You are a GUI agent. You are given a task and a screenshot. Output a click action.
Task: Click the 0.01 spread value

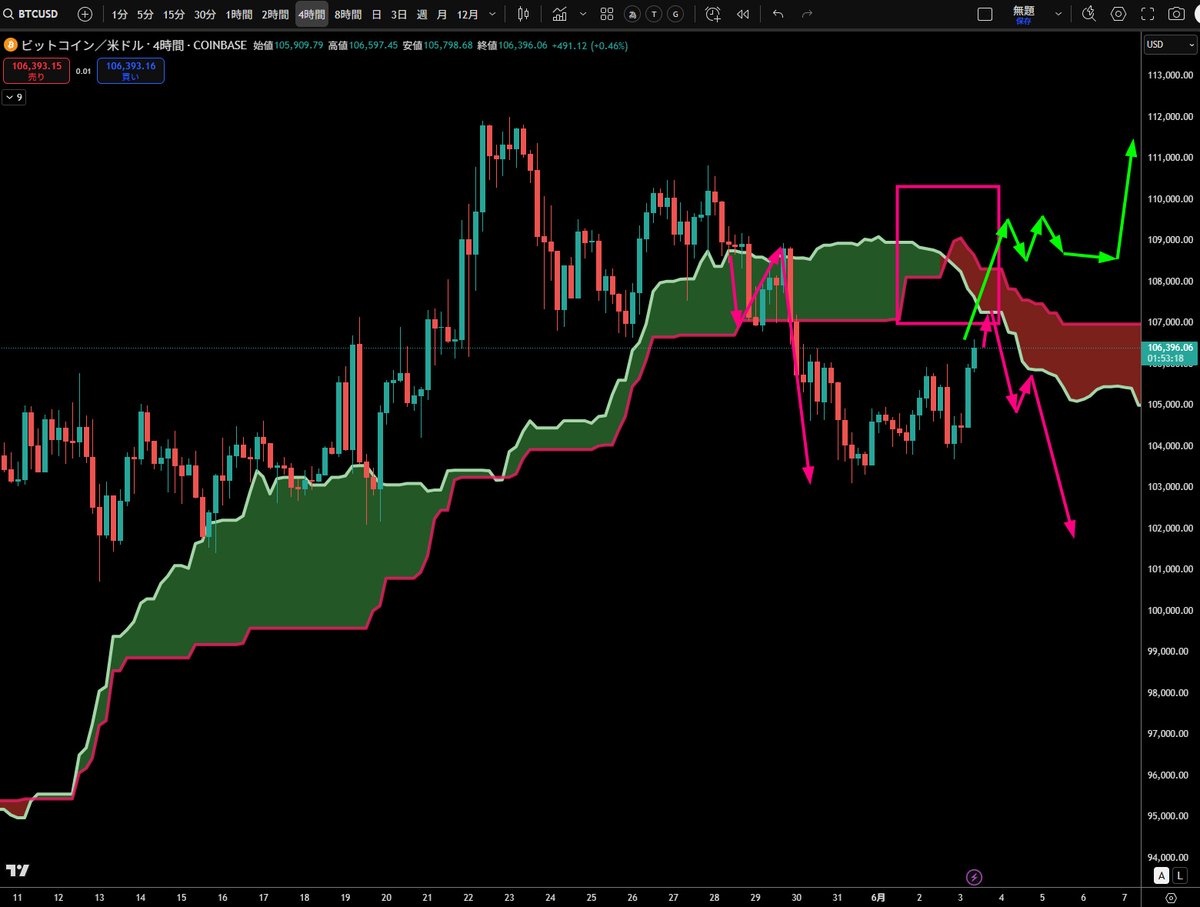[x=83, y=70]
